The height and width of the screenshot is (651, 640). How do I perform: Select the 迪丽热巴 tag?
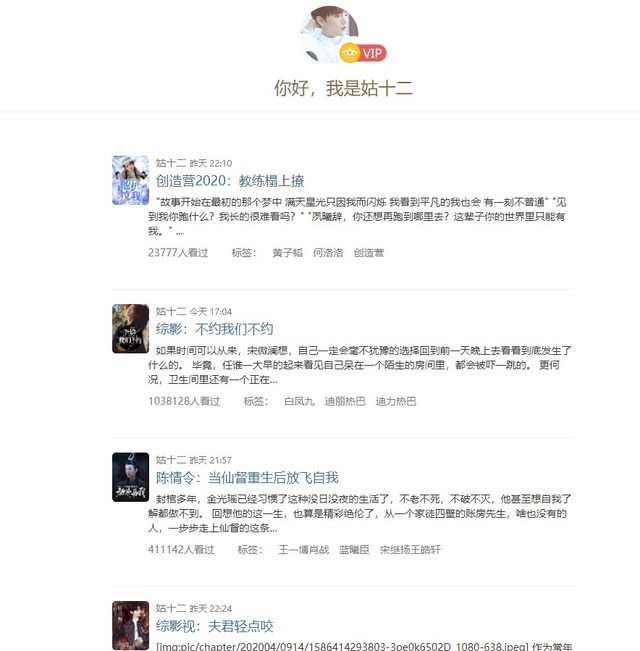tap(345, 401)
